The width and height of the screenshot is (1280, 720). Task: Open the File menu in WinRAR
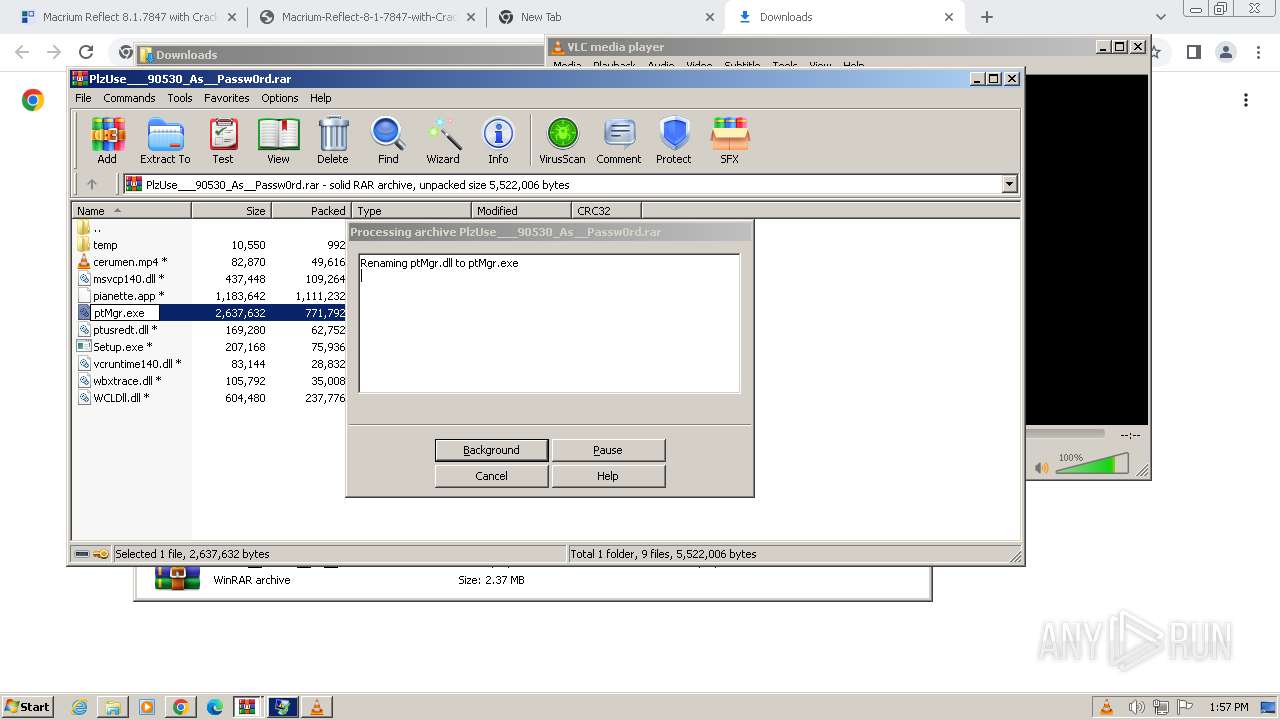click(x=83, y=98)
